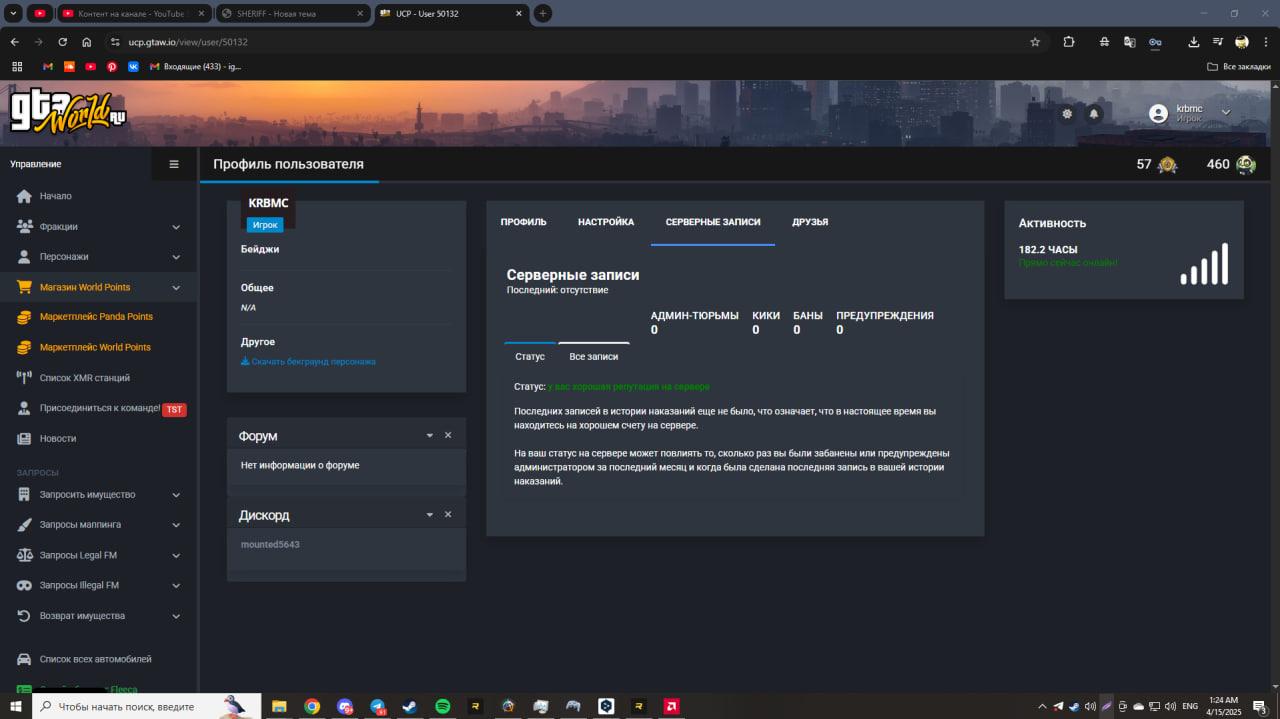The image size is (1280, 719).
Task: Select the Статус sub-tab
Action: 530,356
